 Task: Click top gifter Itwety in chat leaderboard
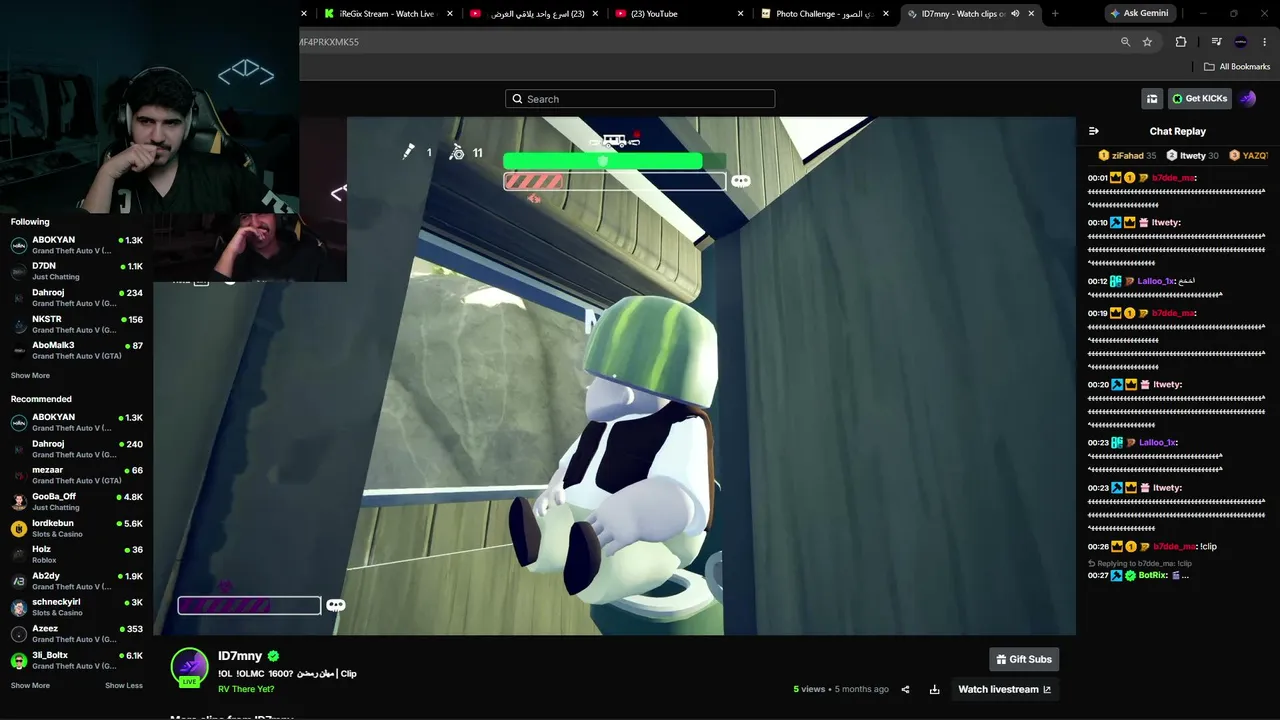(1192, 156)
